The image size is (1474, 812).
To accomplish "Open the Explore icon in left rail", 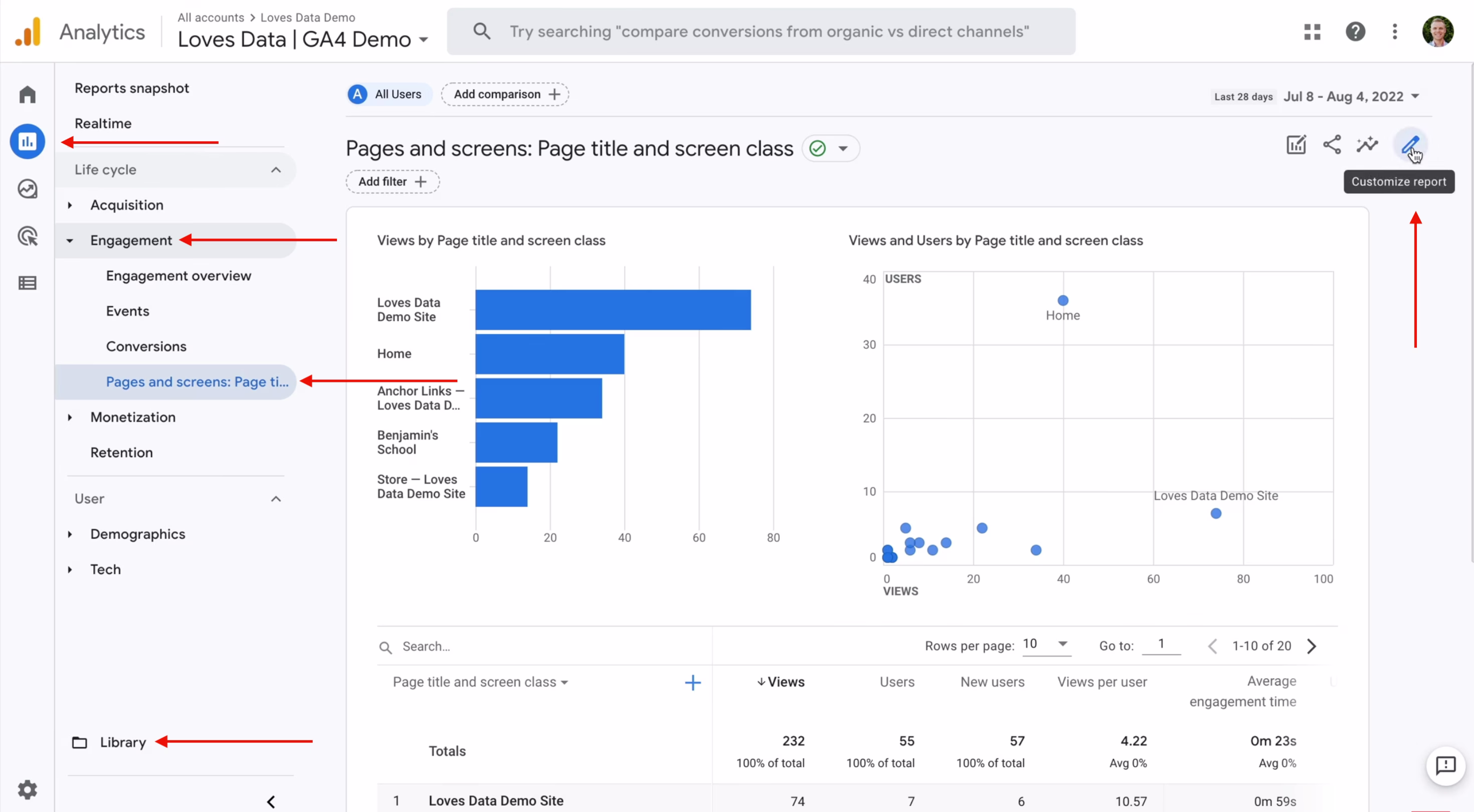I will [x=28, y=189].
